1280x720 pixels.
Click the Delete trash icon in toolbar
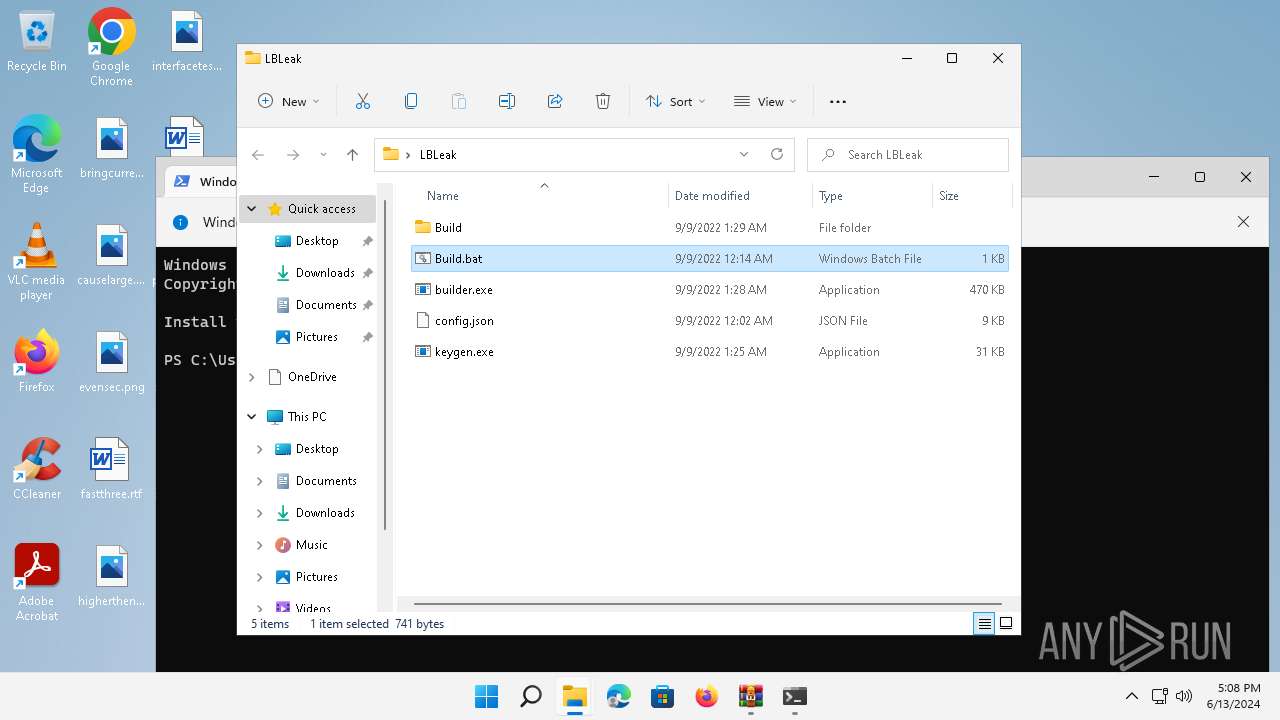pyautogui.click(x=603, y=101)
